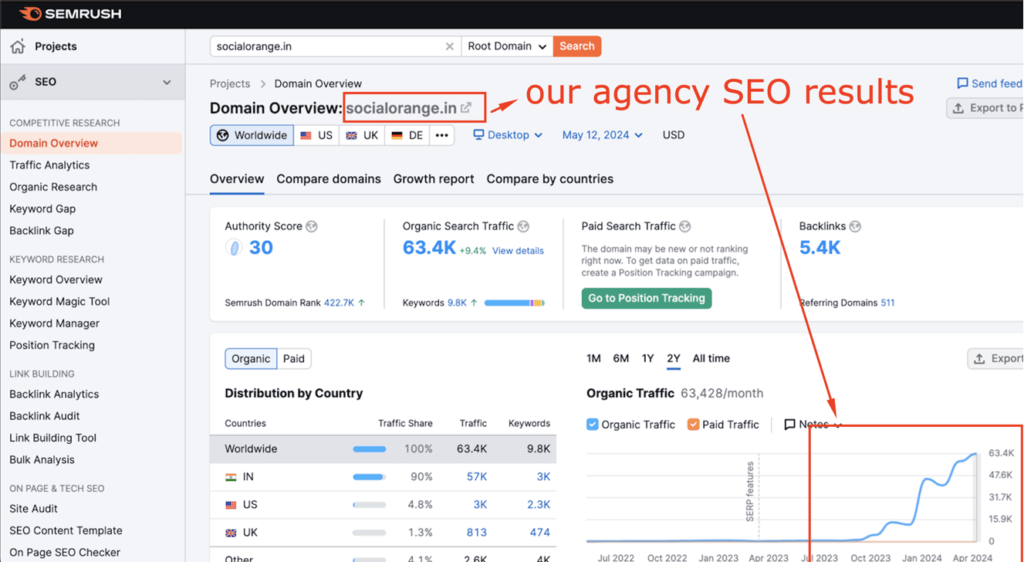Click the View details link

pos(518,251)
